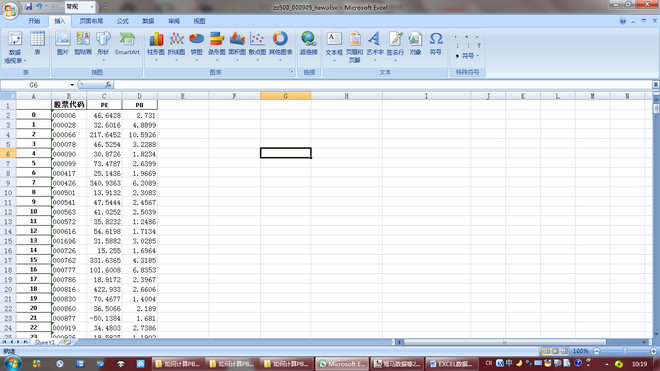The width and height of the screenshot is (660, 371).
Task: Open the Data (数据) tab
Action: pos(148,21)
